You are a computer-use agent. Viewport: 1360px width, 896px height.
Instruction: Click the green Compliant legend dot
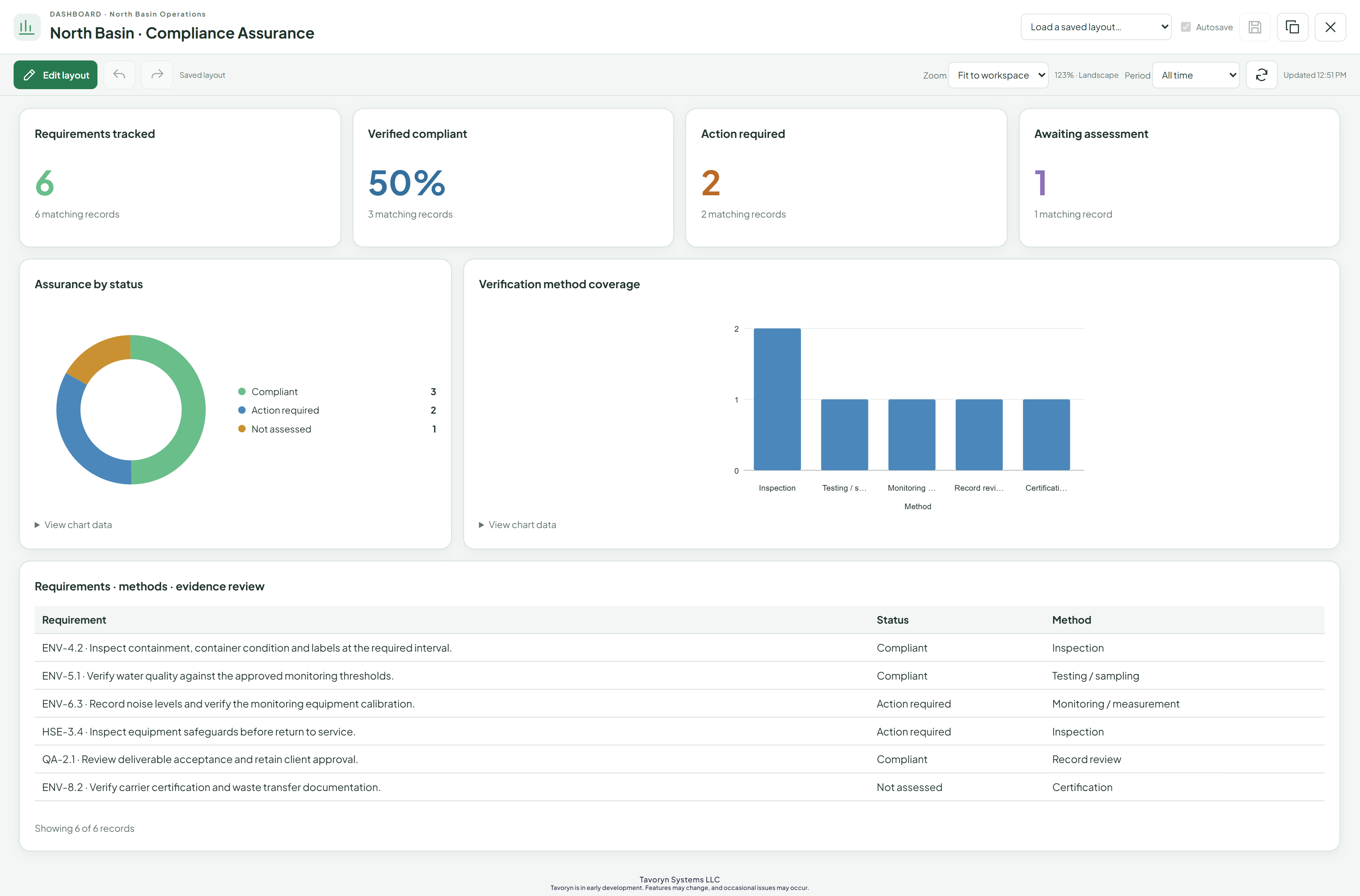click(x=242, y=391)
